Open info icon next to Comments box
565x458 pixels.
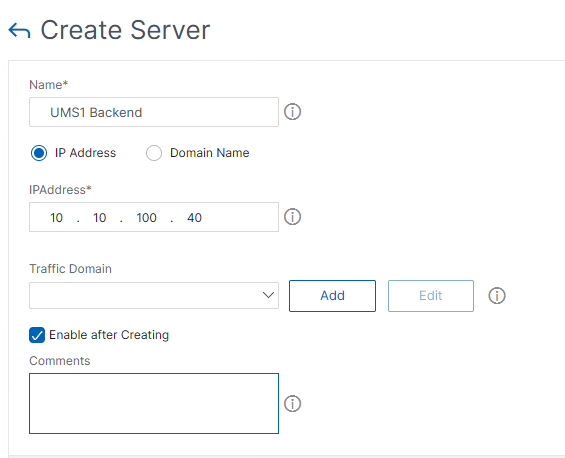pos(292,403)
